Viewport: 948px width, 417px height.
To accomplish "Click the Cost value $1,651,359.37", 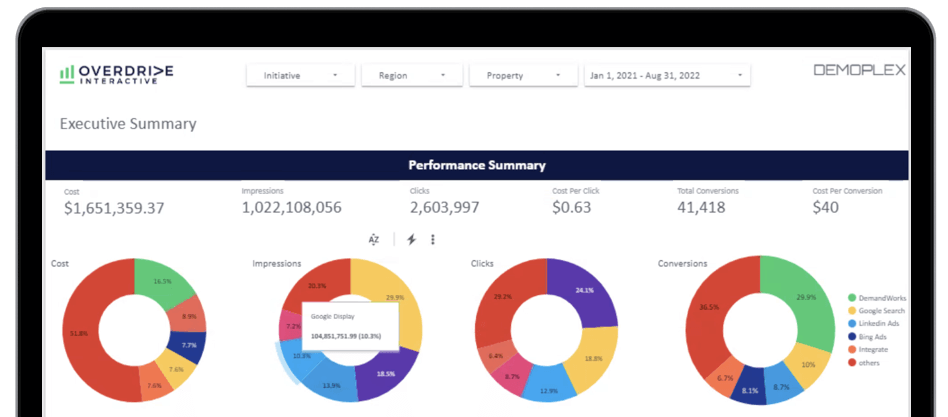I will [x=114, y=208].
